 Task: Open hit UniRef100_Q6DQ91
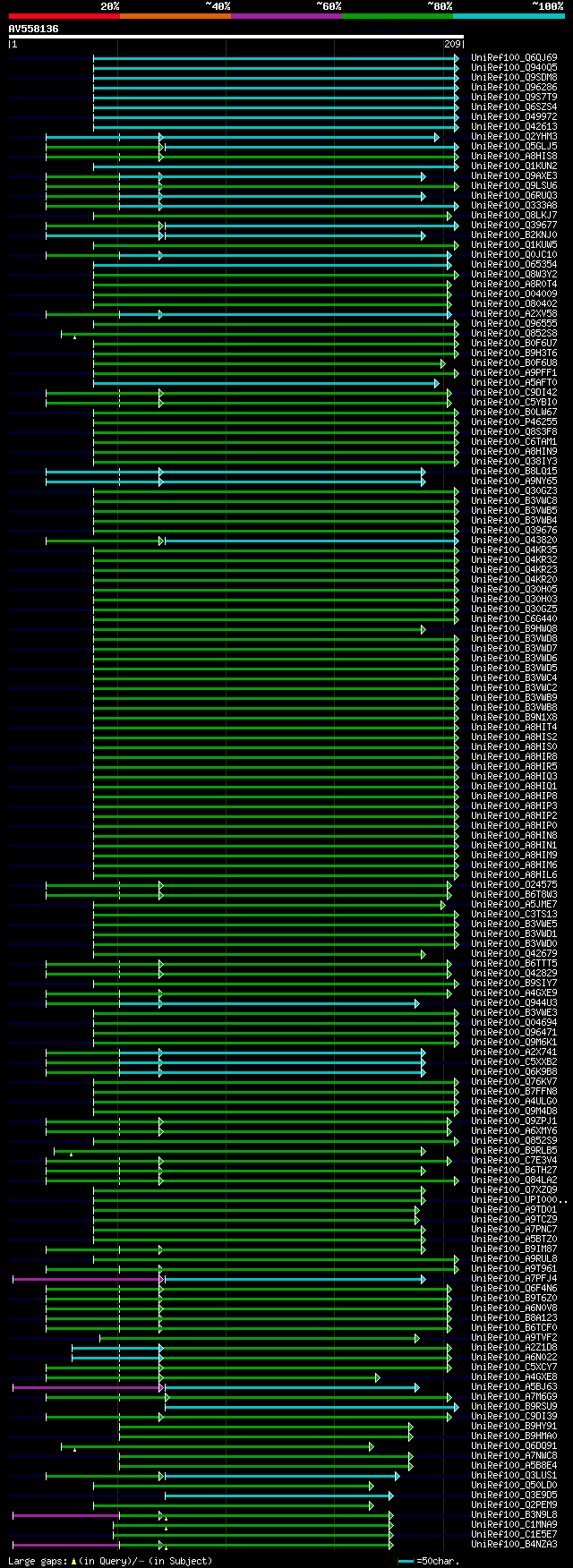pos(514,1445)
